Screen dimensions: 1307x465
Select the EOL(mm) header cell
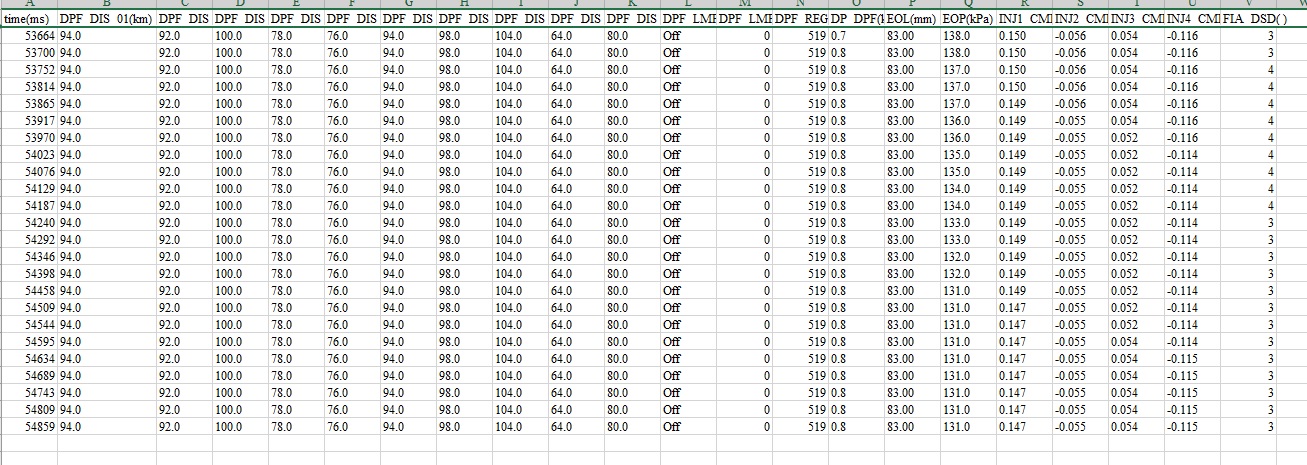[x=911, y=19]
